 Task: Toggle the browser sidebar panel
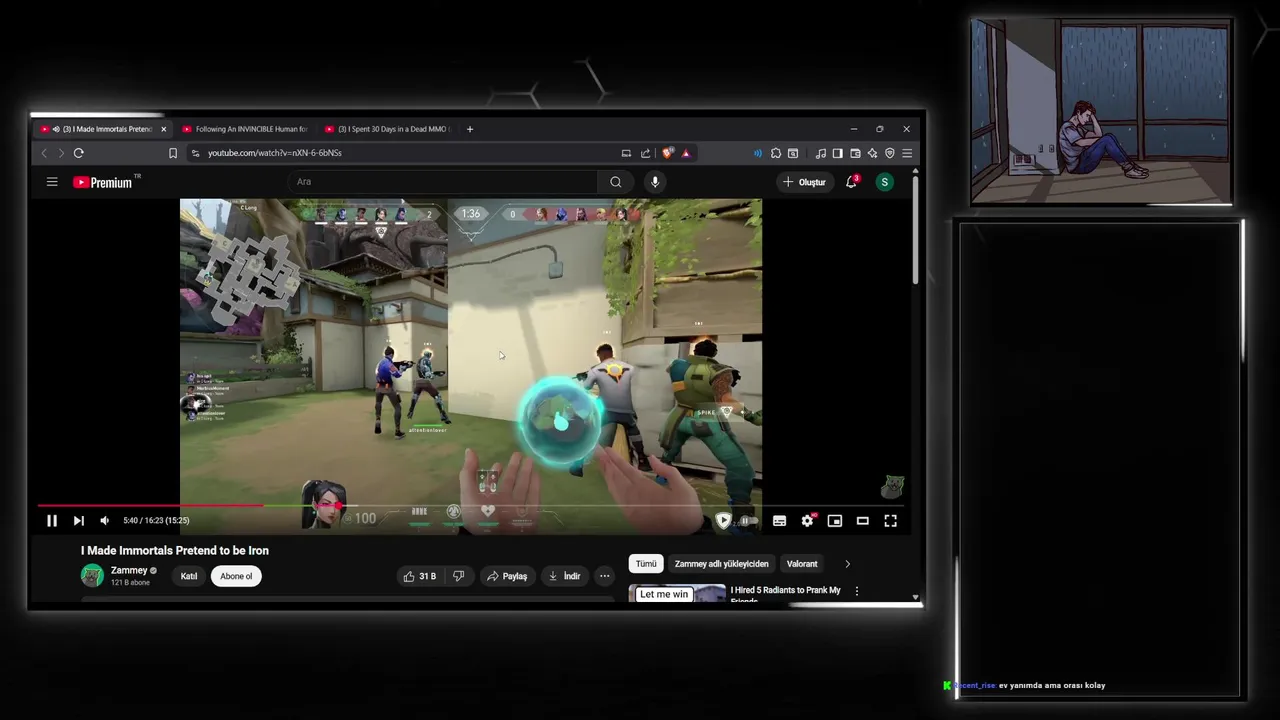coord(838,153)
